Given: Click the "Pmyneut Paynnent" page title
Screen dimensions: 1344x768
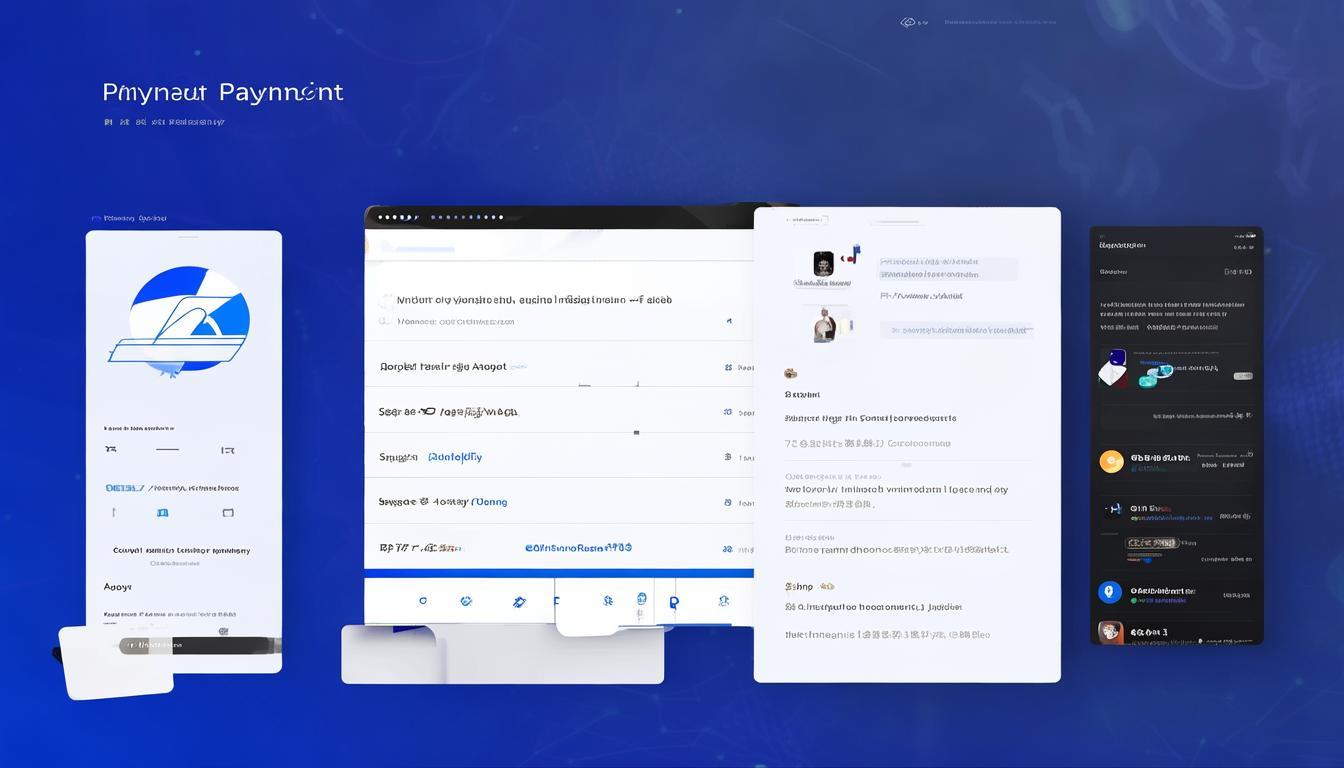Looking at the screenshot, I should coord(223,92).
